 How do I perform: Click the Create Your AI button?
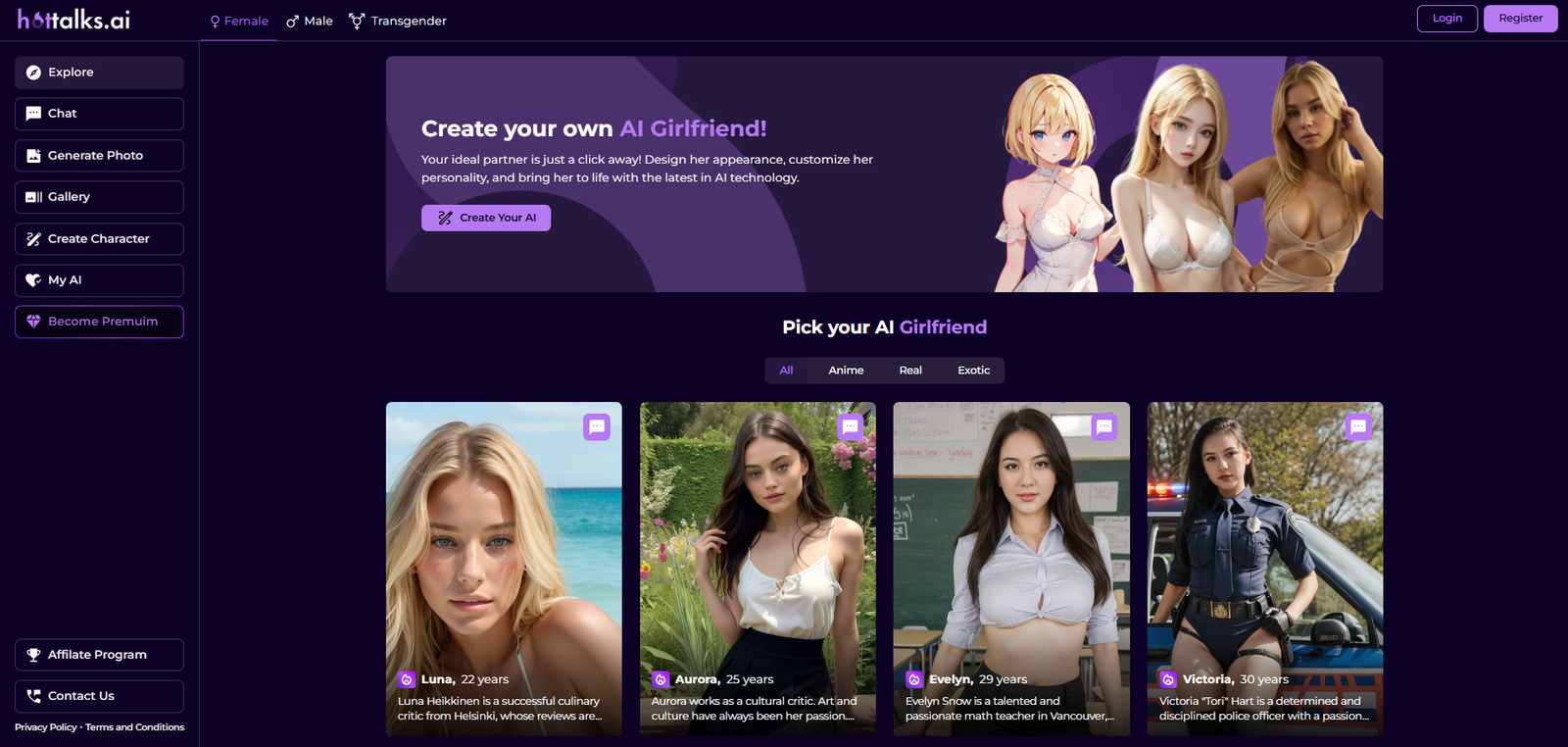(x=486, y=218)
